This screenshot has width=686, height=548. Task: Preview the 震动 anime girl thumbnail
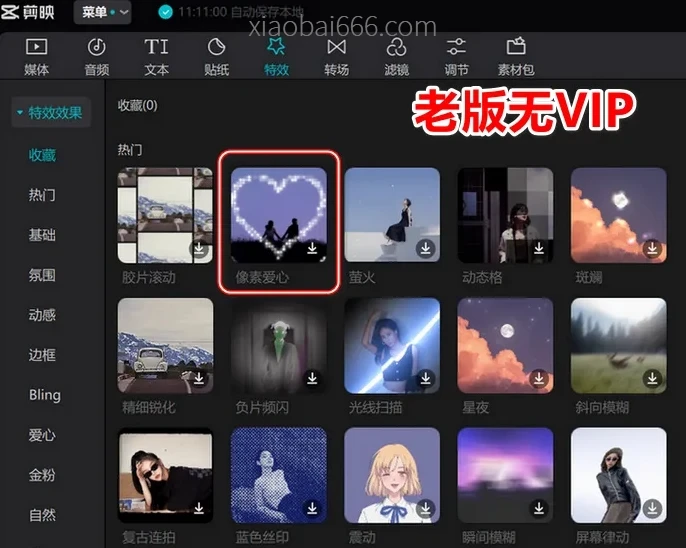pyautogui.click(x=392, y=475)
